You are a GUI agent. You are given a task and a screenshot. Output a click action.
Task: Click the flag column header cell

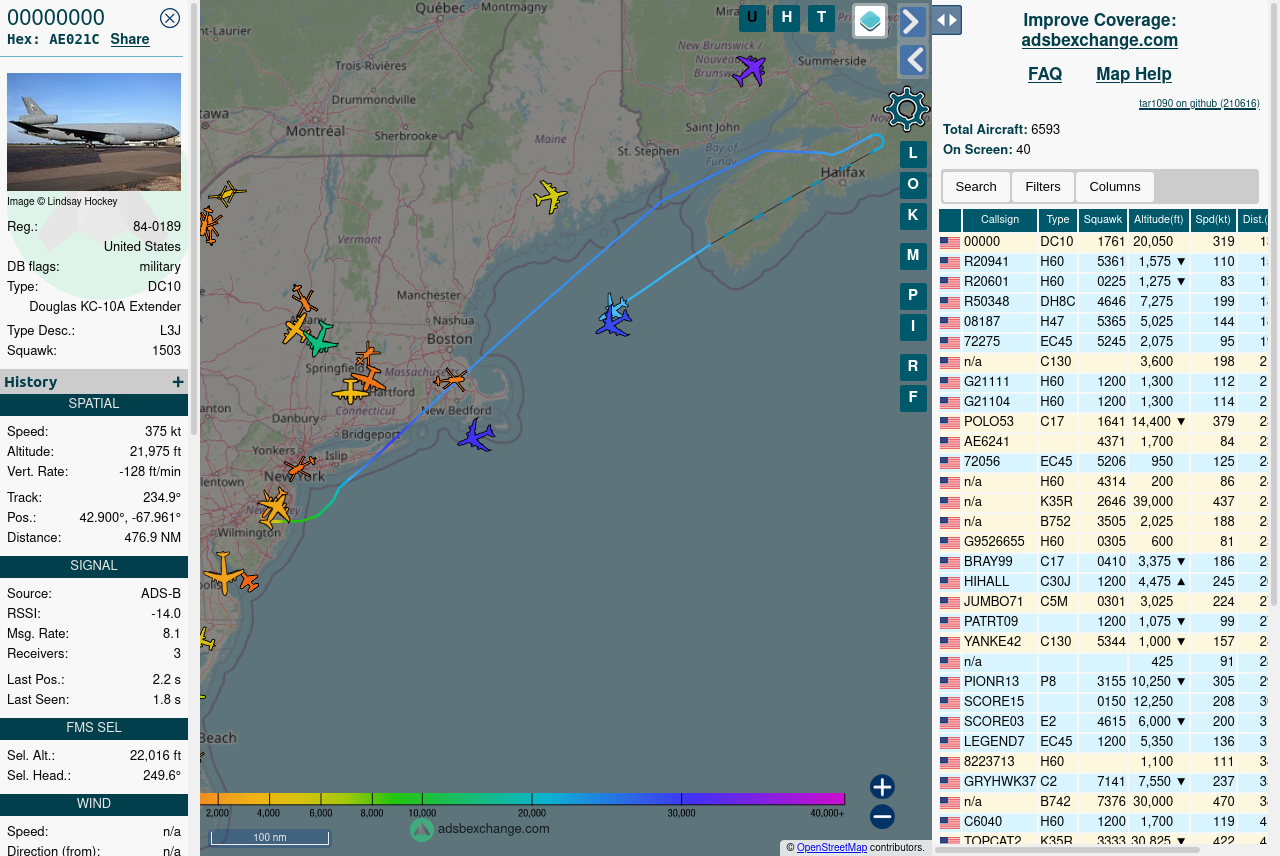click(x=950, y=220)
